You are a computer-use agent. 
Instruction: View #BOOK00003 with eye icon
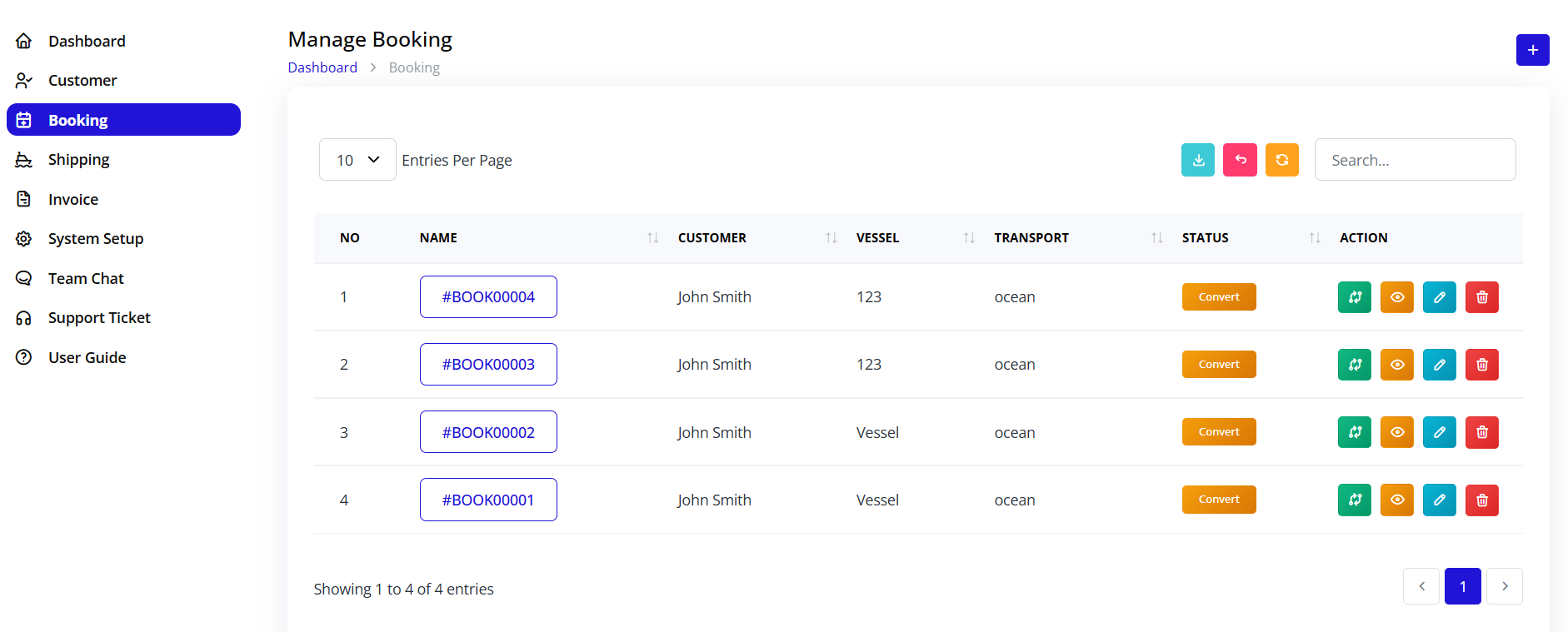(x=1397, y=365)
